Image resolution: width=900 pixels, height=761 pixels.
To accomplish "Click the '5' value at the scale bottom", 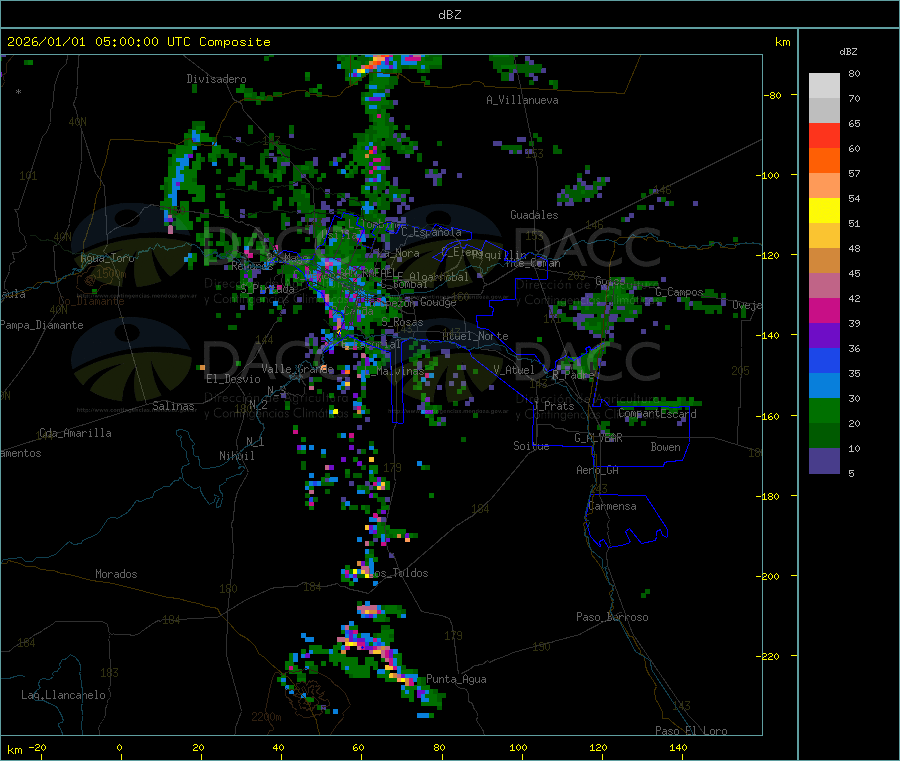I will (x=851, y=473).
